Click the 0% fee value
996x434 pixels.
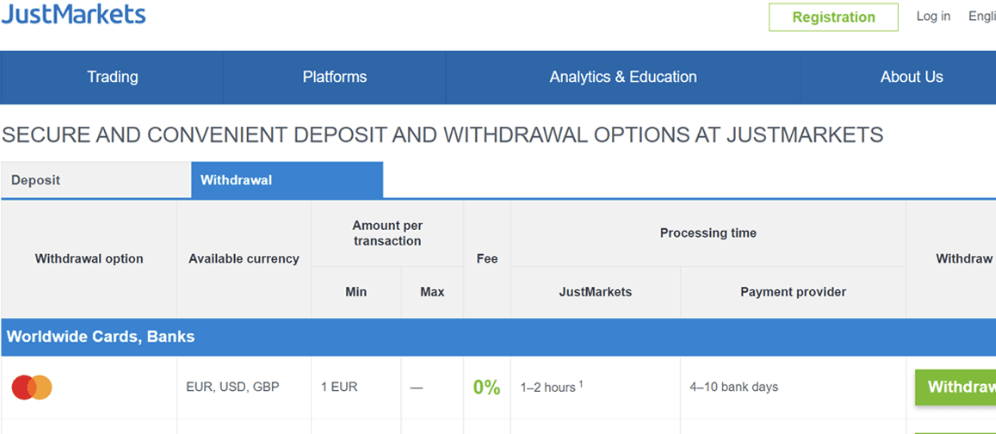487,387
